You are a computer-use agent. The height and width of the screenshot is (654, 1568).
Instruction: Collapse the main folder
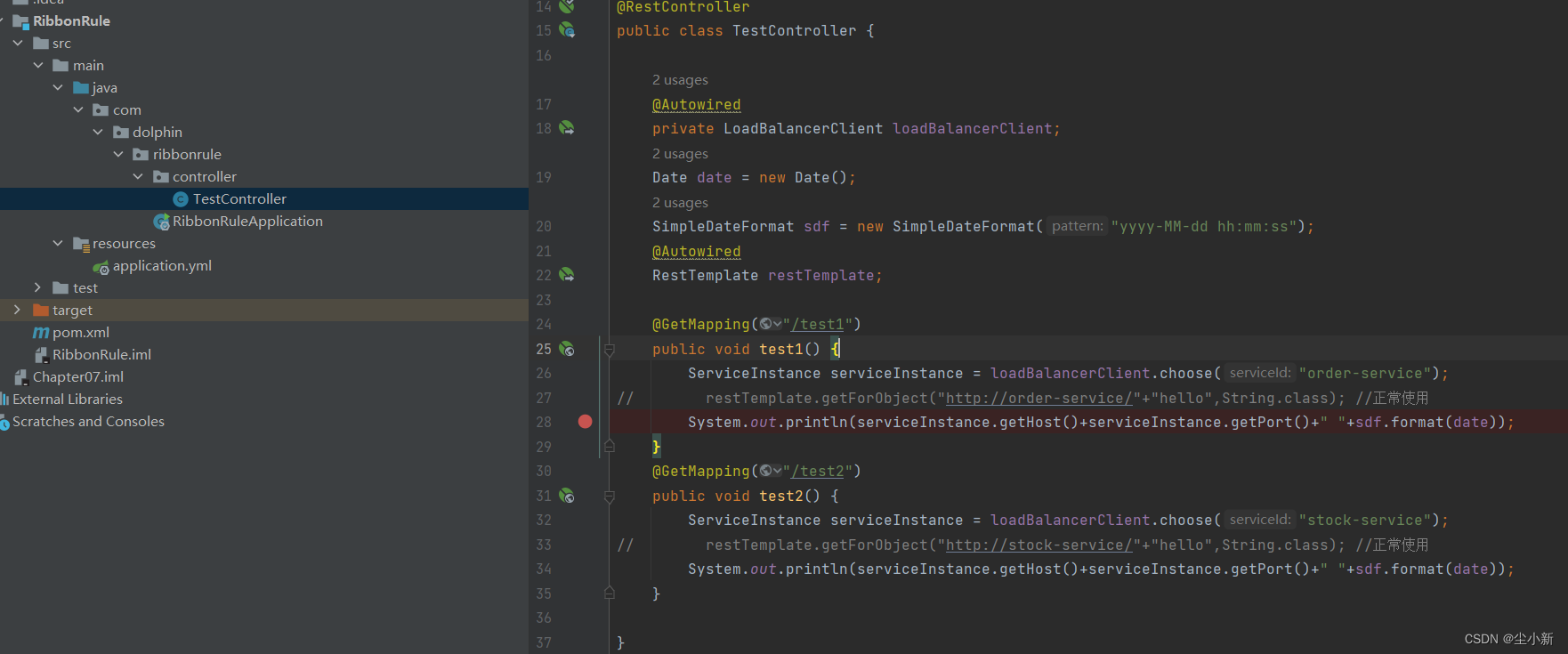[38, 65]
